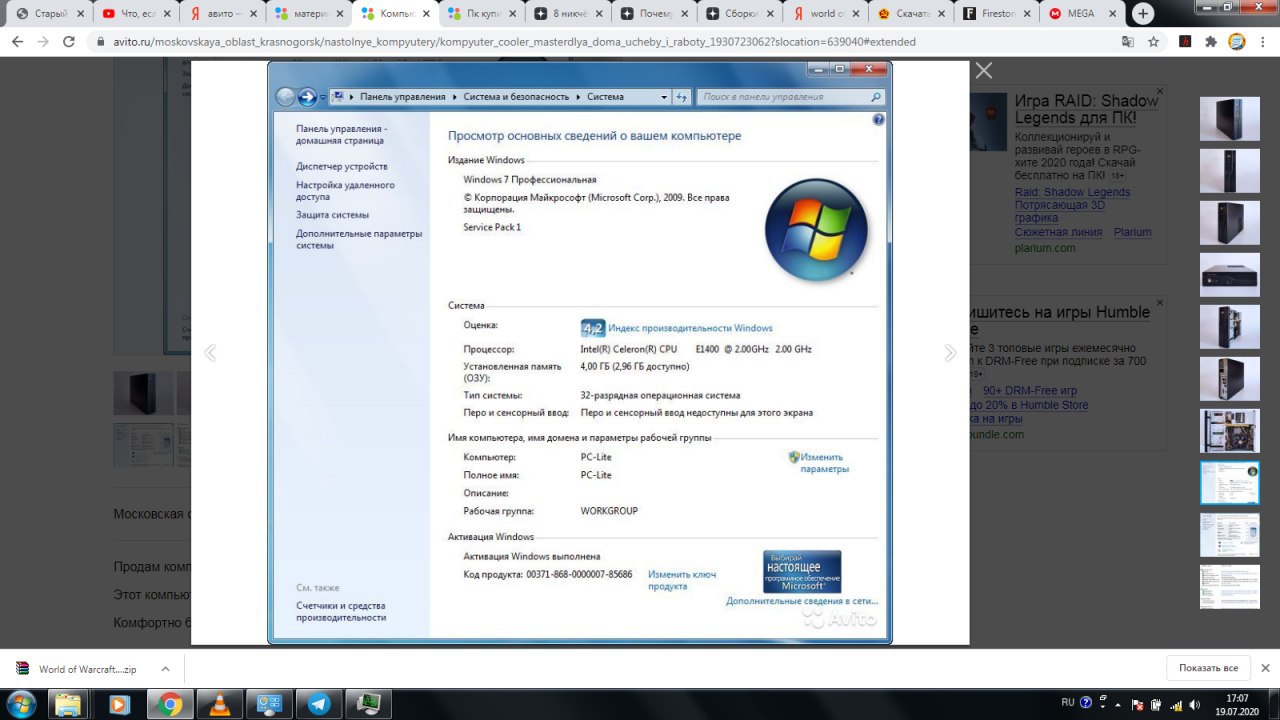Open the Windows Start menu
The width and height of the screenshot is (1280, 720).
point(21,704)
